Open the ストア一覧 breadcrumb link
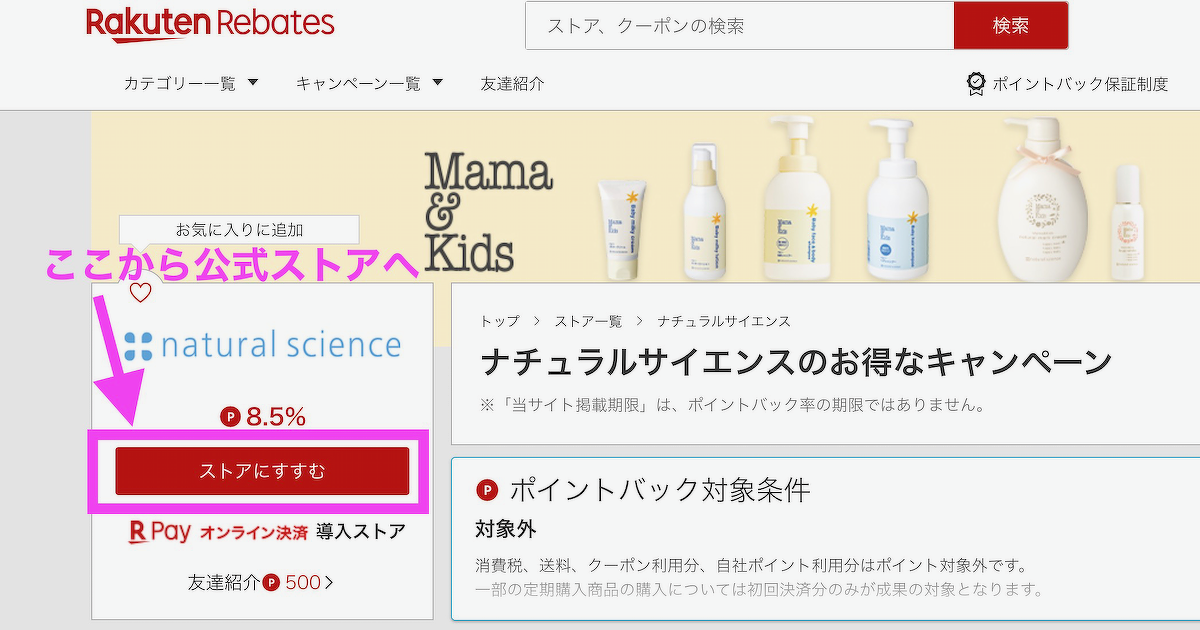This screenshot has height=630, width=1200. click(x=588, y=321)
